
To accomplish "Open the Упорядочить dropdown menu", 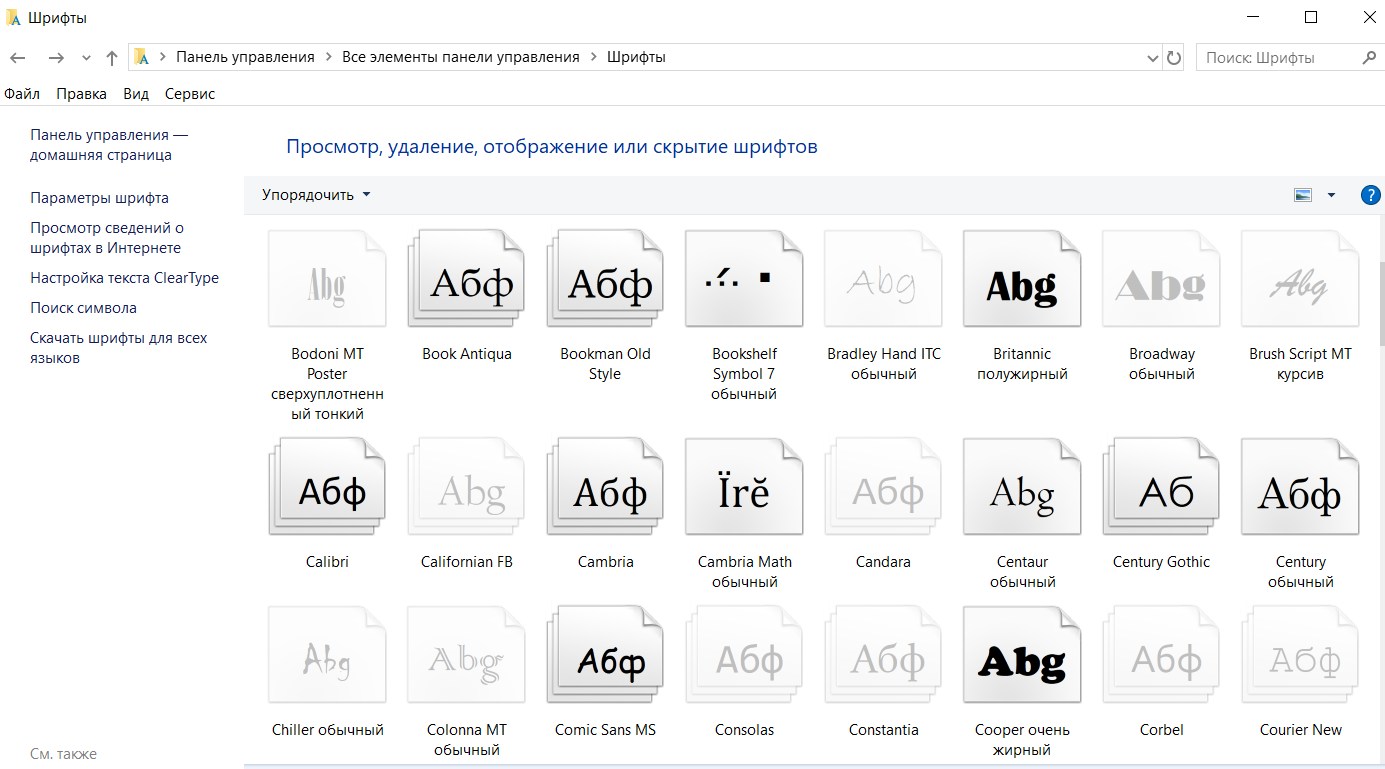I will [x=316, y=195].
